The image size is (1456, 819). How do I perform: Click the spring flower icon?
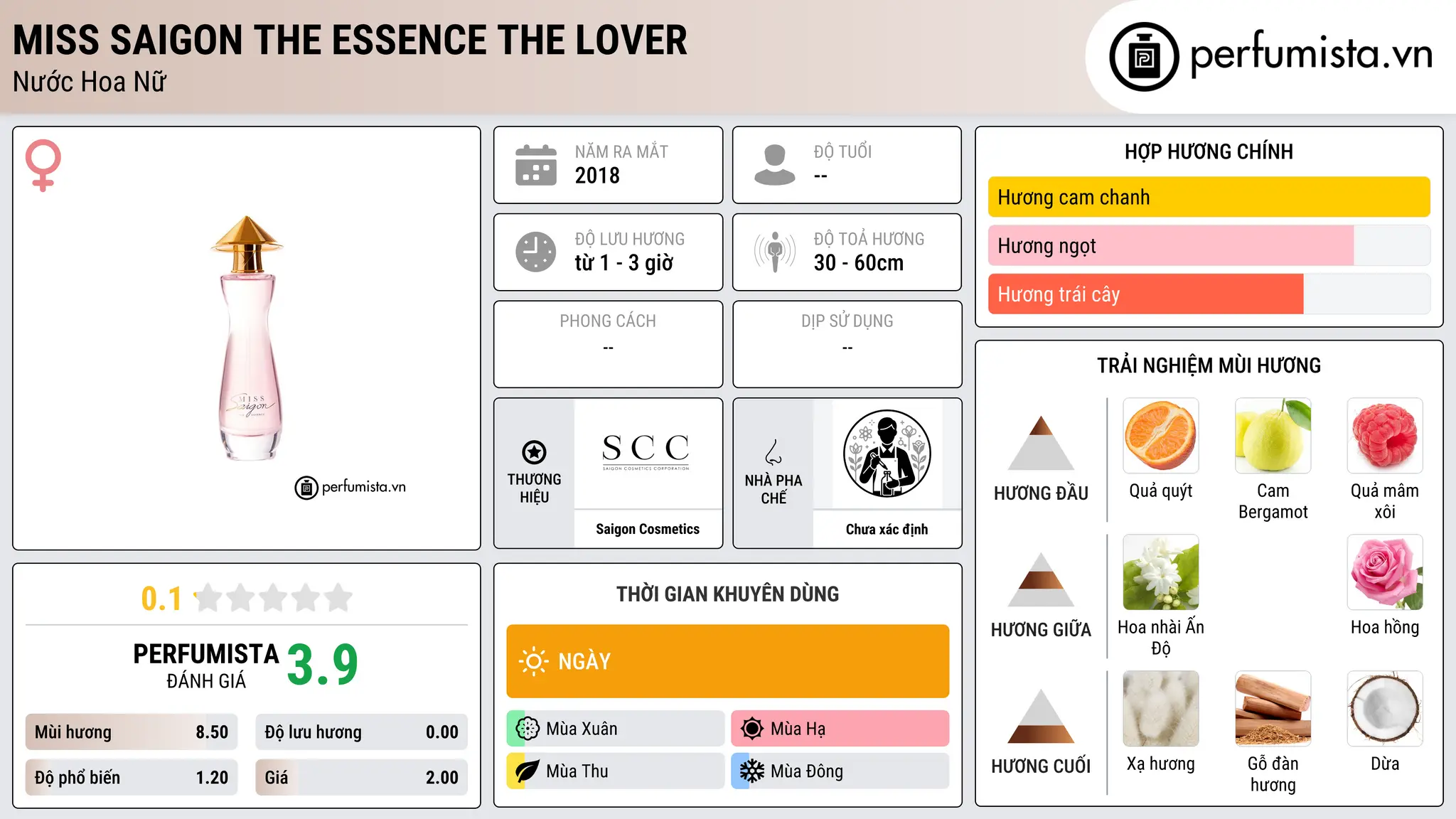pyautogui.click(x=528, y=729)
